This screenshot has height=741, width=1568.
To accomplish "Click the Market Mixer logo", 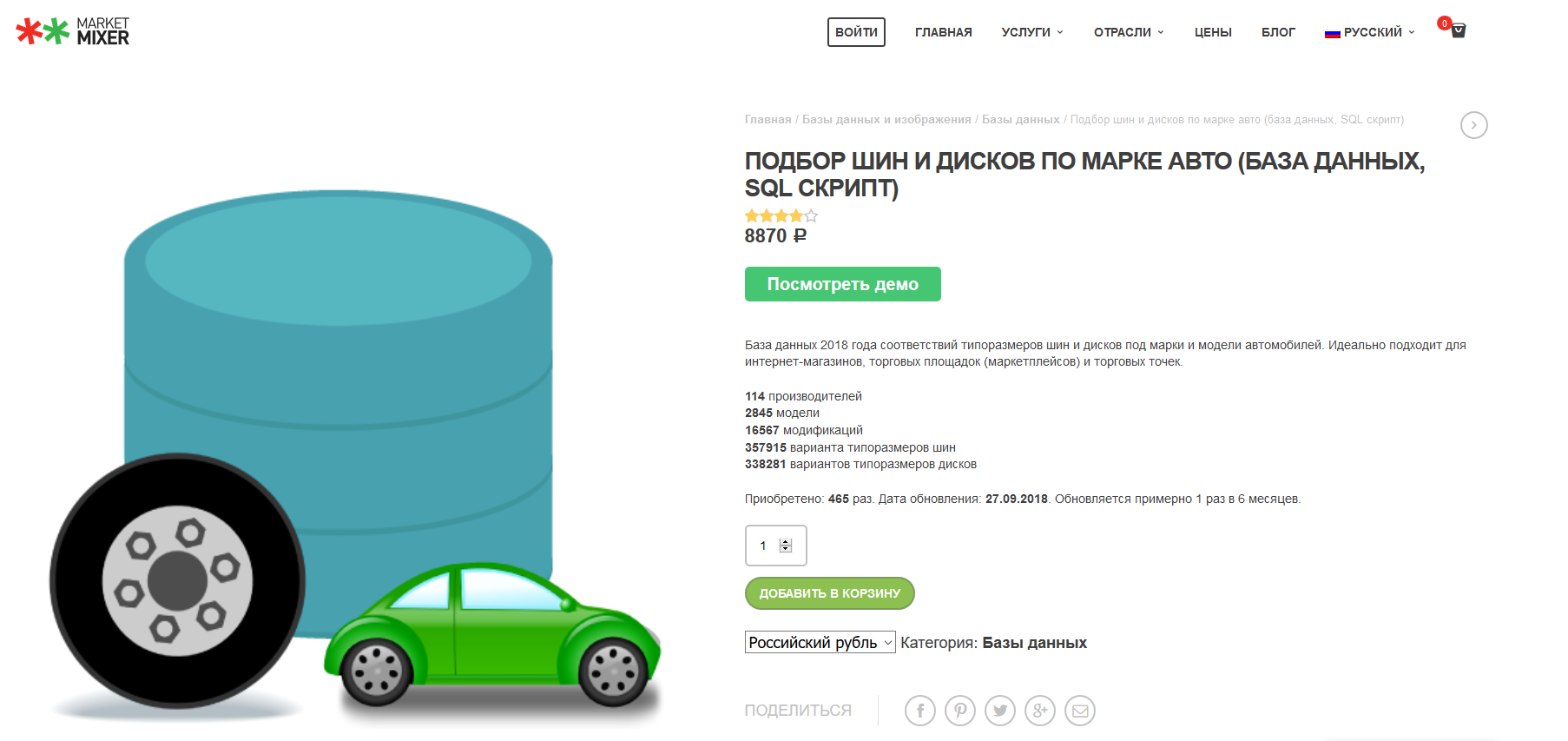I will [73, 31].
